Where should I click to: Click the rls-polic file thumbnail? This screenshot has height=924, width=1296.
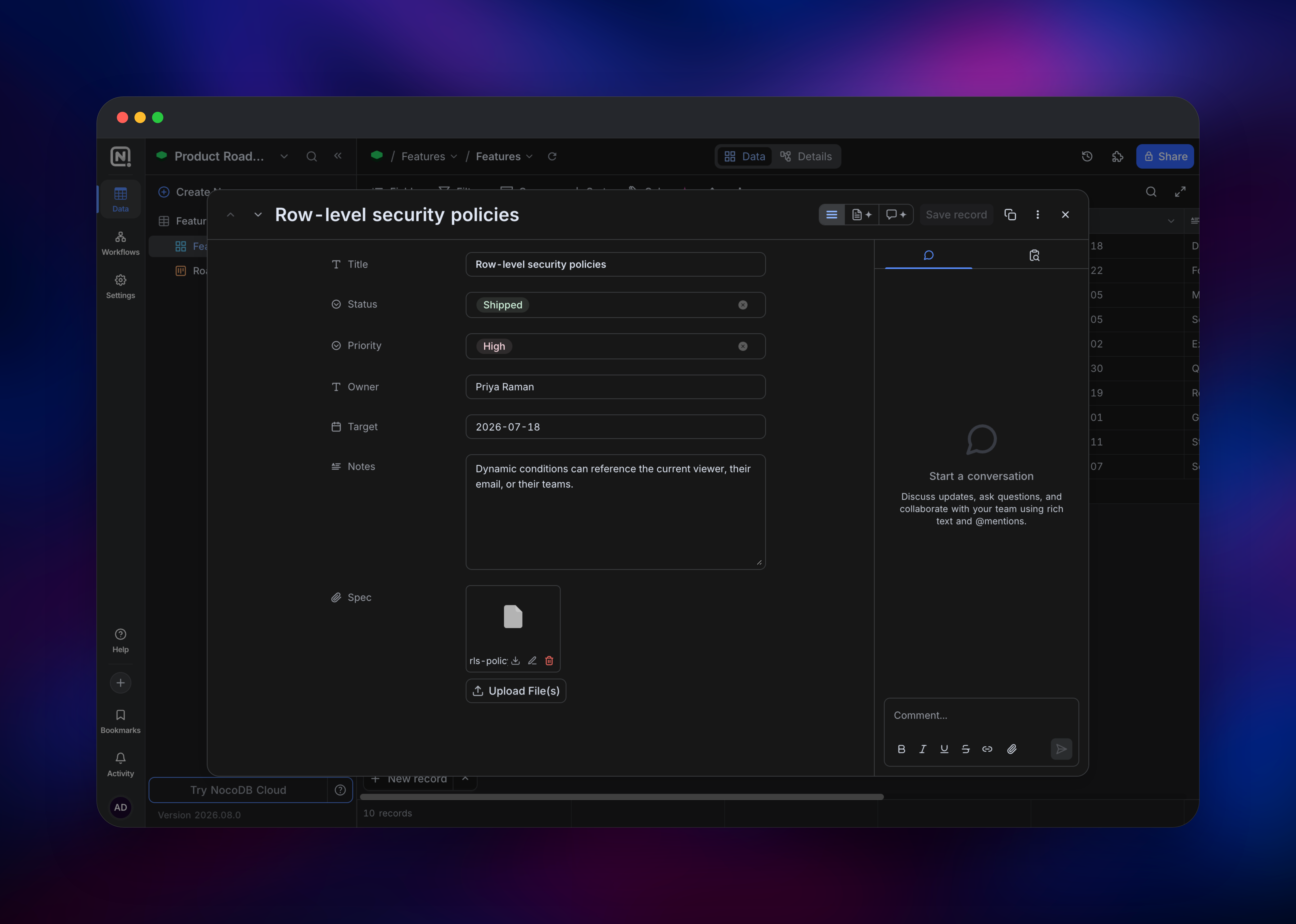[x=513, y=617]
